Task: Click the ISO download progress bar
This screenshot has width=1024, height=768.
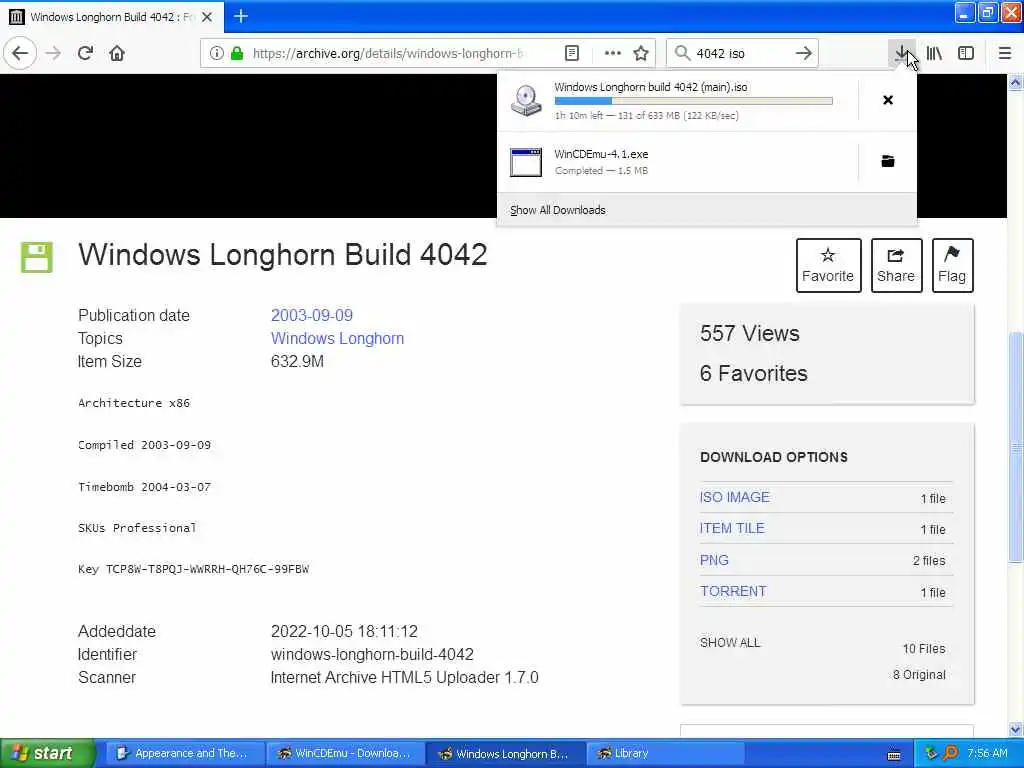Action: [x=694, y=101]
